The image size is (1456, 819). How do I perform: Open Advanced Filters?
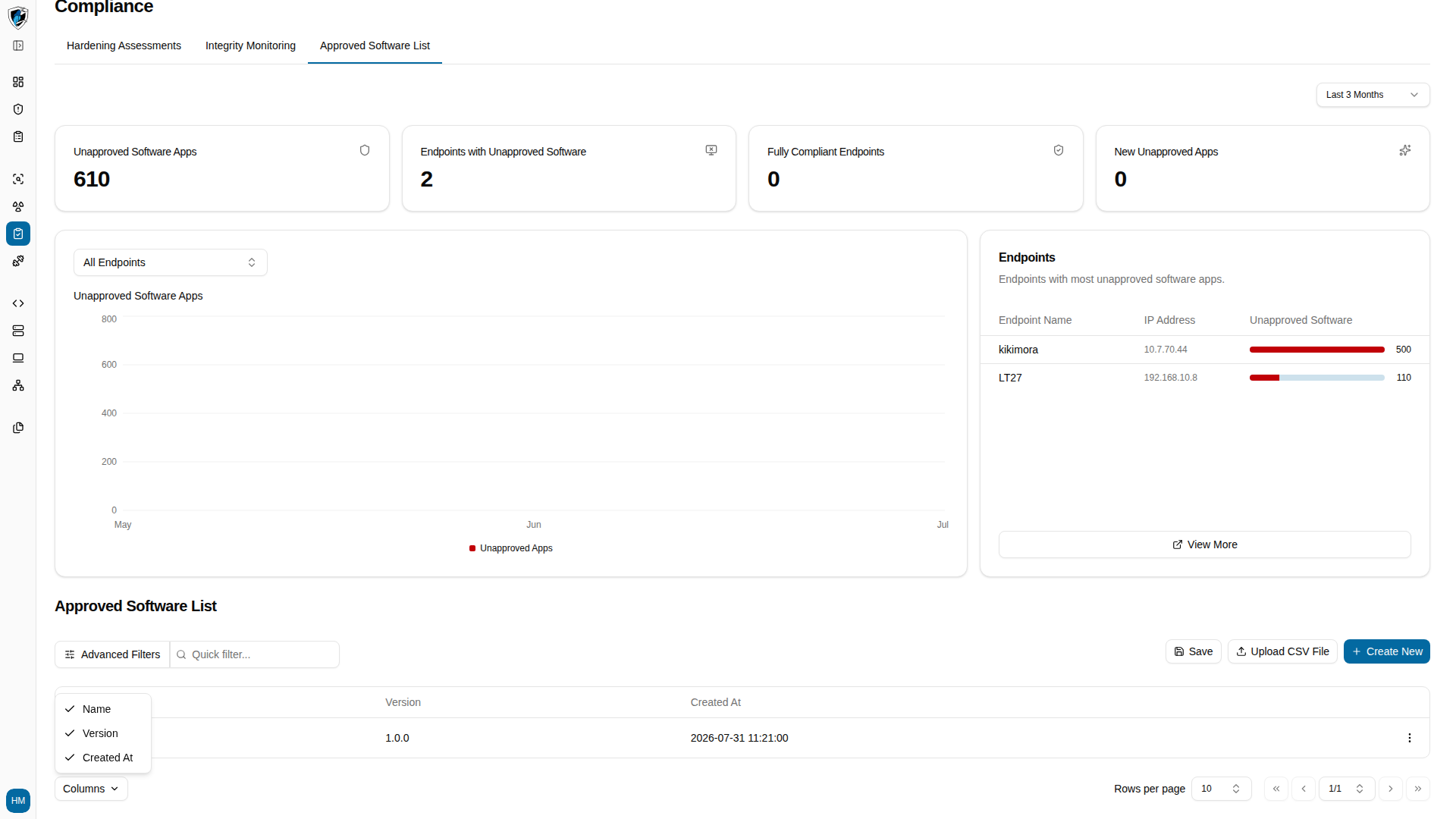[x=112, y=654]
